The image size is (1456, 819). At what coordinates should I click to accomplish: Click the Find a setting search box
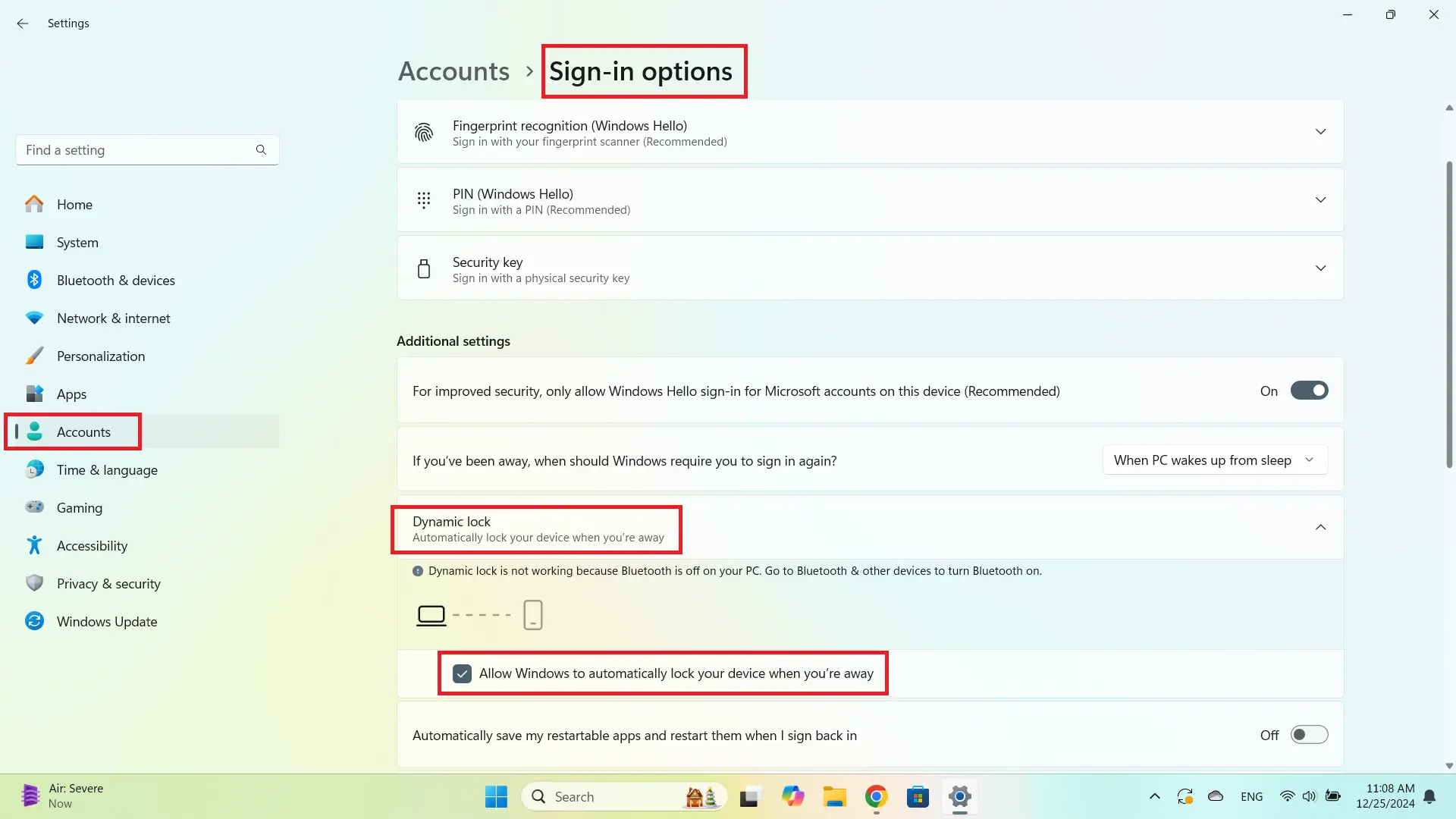pos(136,150)
